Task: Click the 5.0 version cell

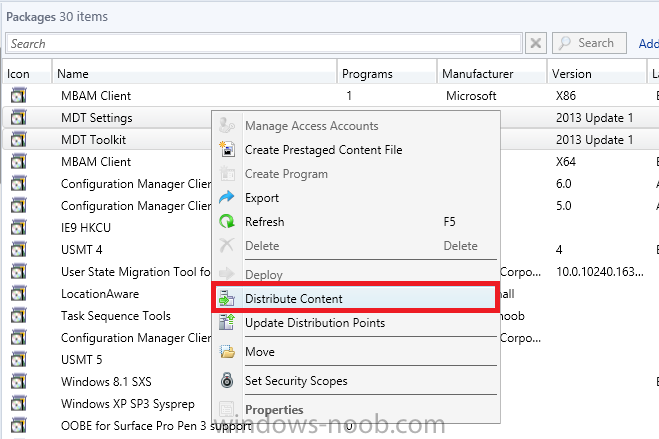Action: click(x=564, y=205)
